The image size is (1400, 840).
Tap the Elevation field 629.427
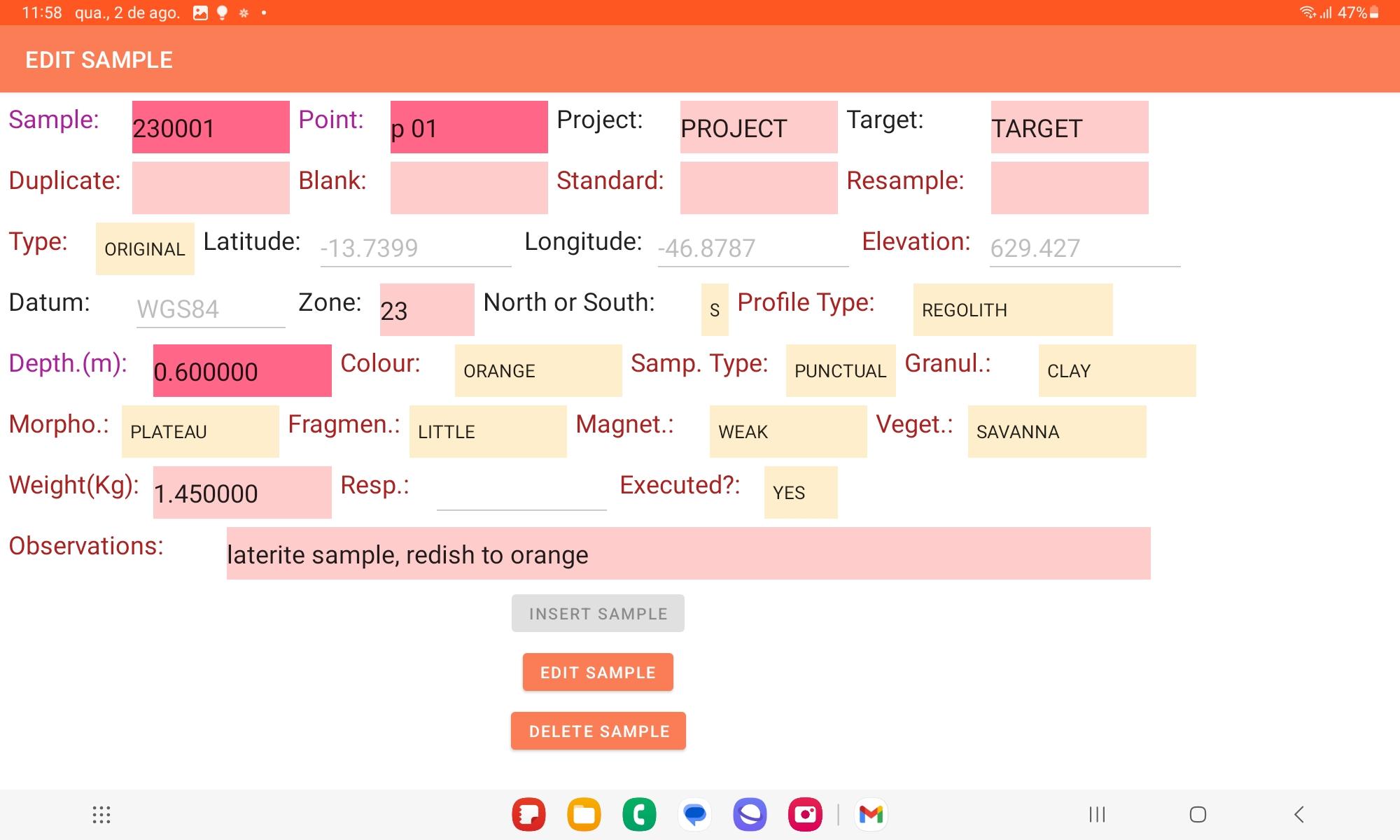click(x=1085, y=248)
